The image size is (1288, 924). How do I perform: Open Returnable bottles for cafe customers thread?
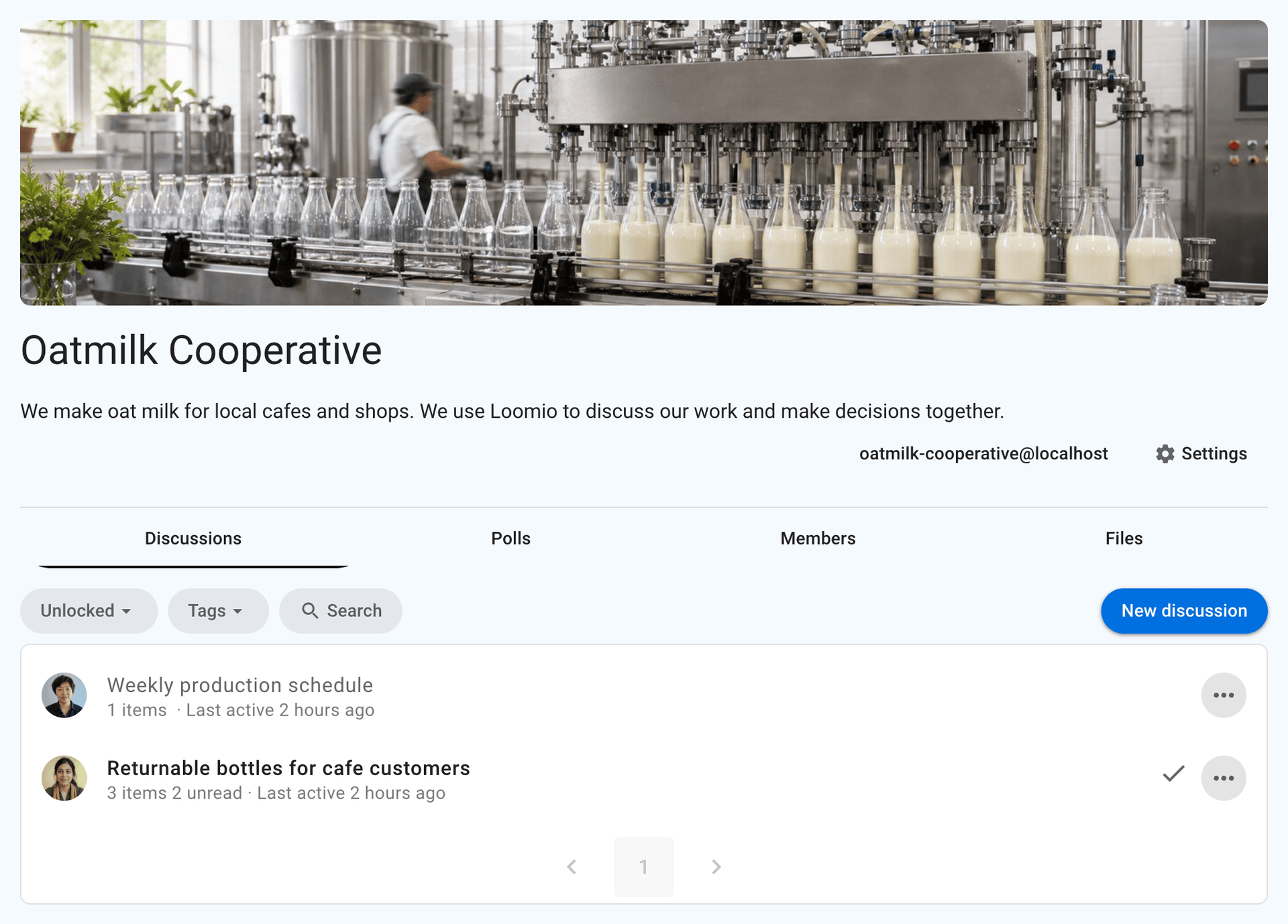[x=288, y=768]
